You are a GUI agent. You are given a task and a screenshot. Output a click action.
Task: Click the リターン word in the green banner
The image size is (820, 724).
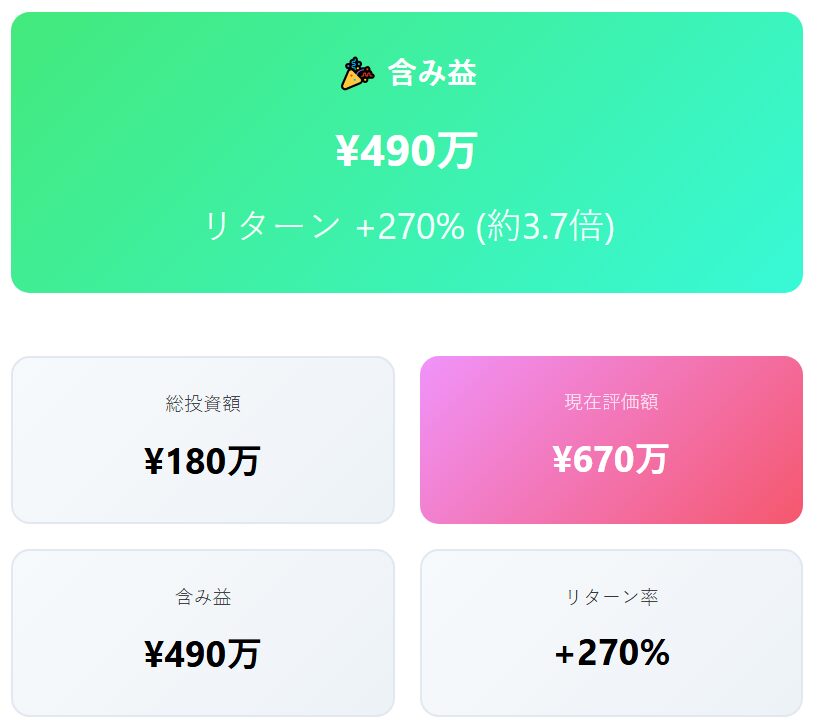point(273,226)
